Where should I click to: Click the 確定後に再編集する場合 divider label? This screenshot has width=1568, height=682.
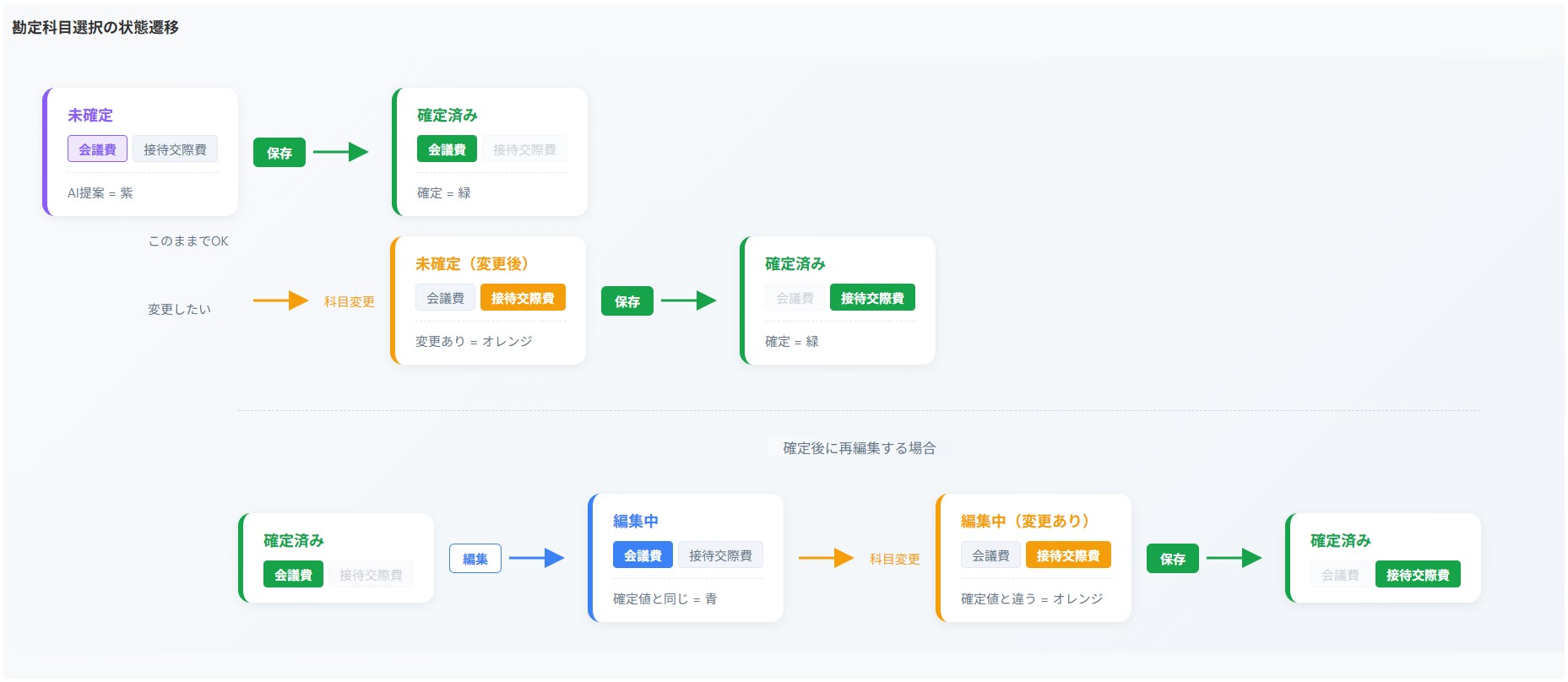coord(859,448)
